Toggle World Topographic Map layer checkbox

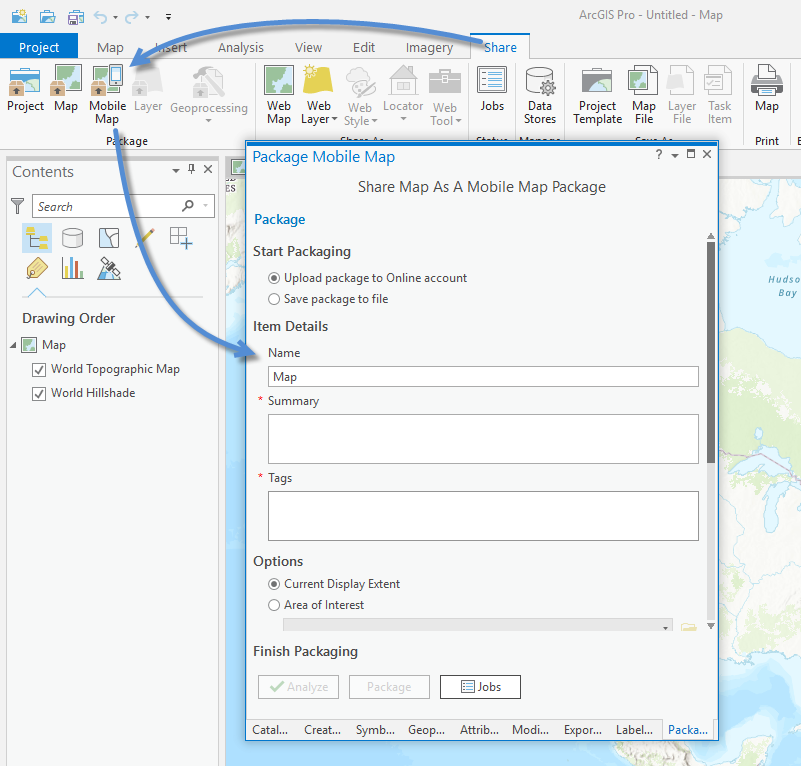click(x=39, y=369)
